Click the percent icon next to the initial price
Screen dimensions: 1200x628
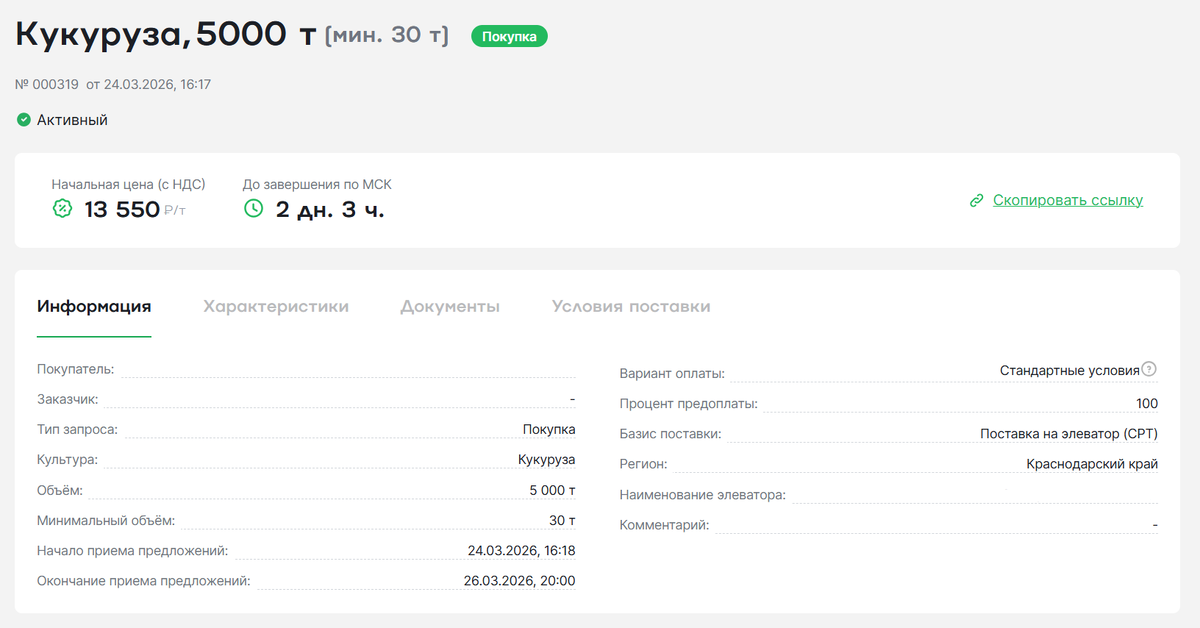(x=60, y=209)
